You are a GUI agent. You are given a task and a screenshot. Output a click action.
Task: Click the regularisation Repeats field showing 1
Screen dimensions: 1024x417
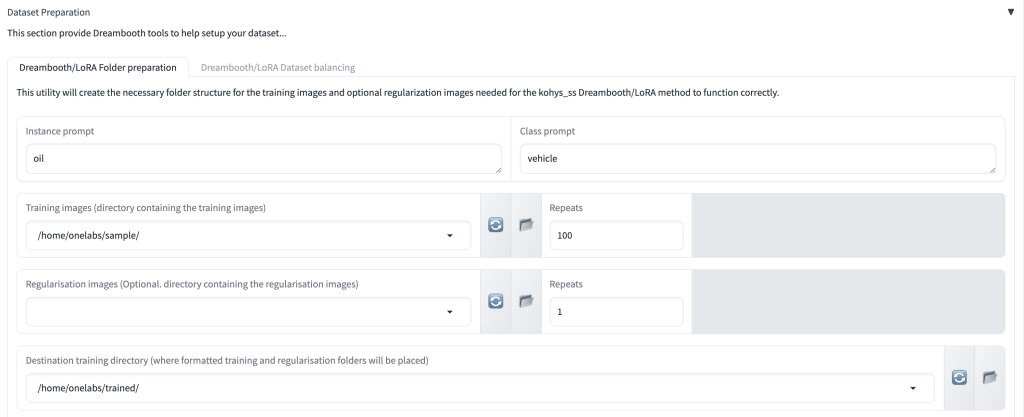click(x=616, y=312)
